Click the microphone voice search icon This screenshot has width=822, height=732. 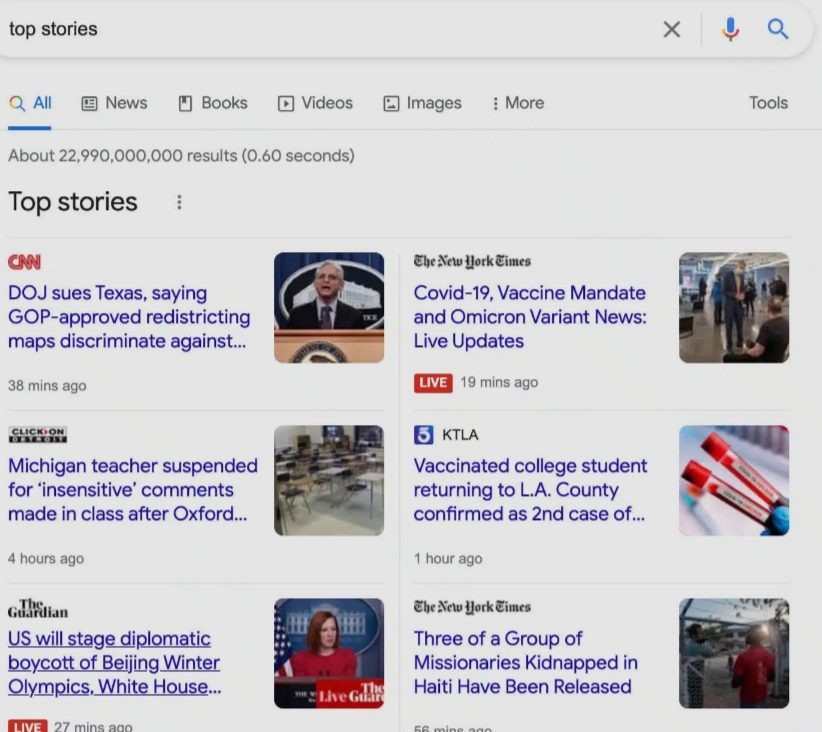pos(731,29)
